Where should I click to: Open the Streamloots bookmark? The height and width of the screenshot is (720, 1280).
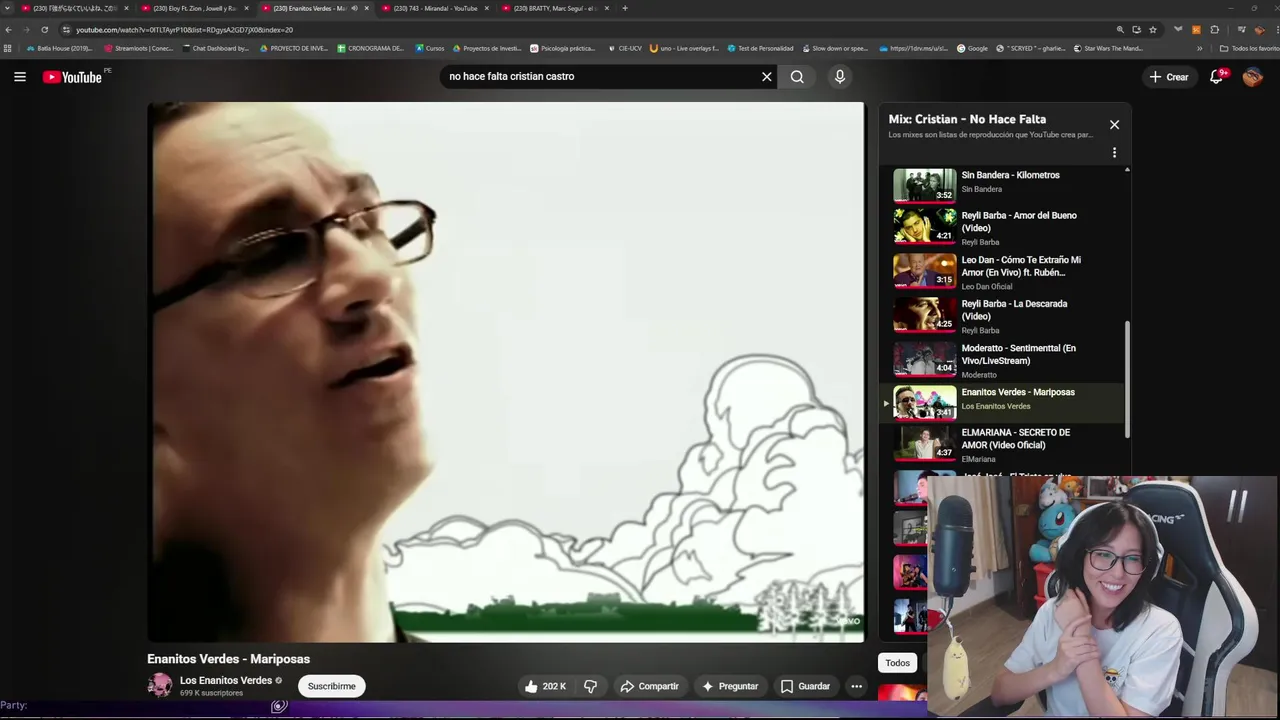pyautogui.click(x=138, y=48)
